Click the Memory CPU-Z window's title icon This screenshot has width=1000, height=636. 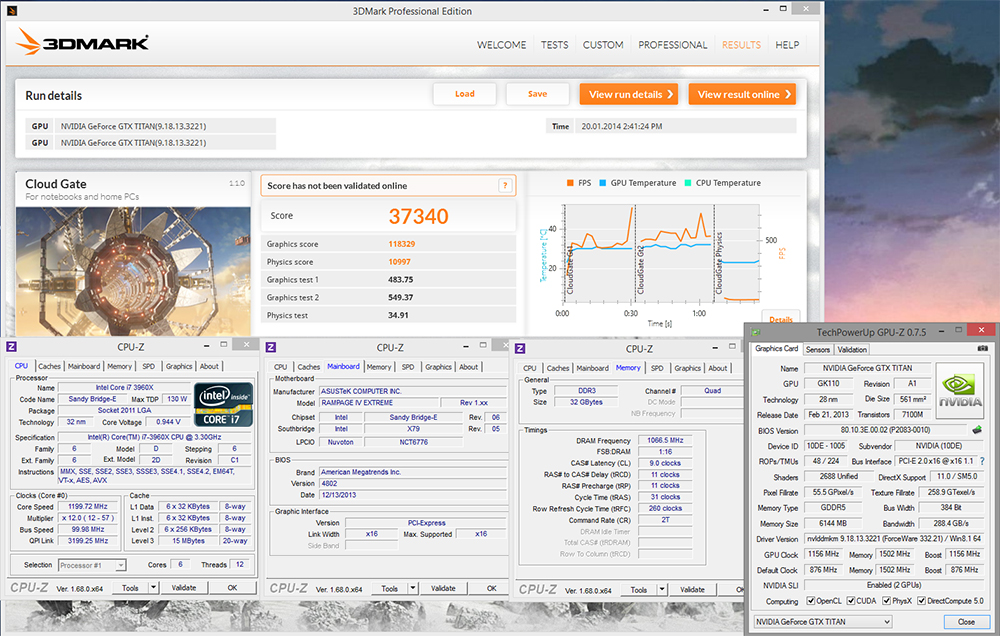pyautogui.click(x=520, y=348)
